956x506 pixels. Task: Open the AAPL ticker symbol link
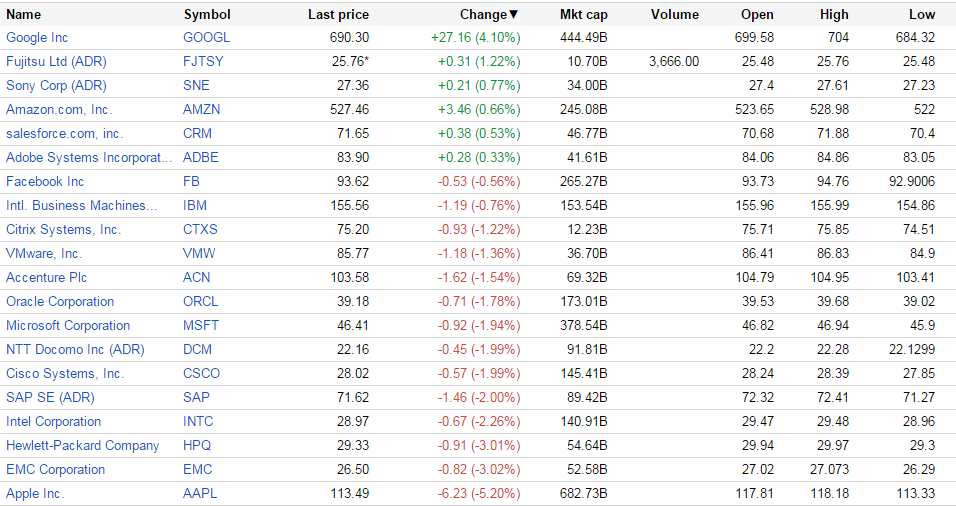pos(200,493)
